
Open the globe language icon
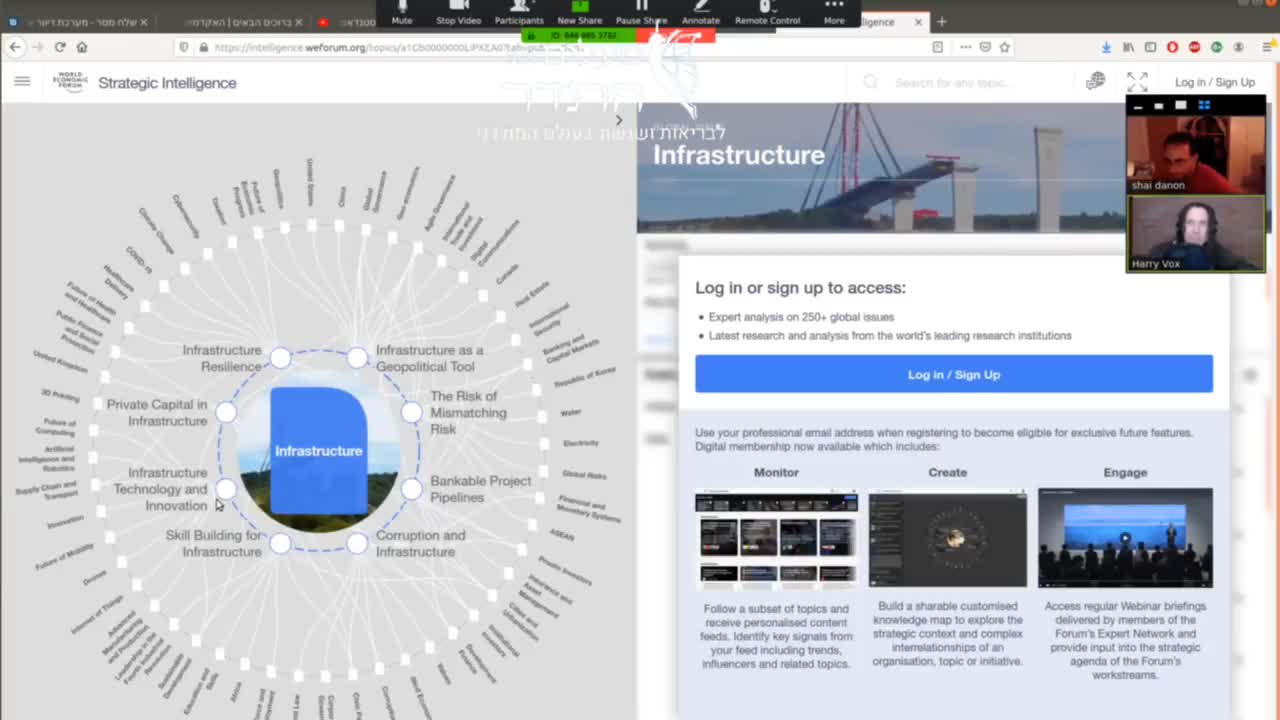[x=1096, y=81]
